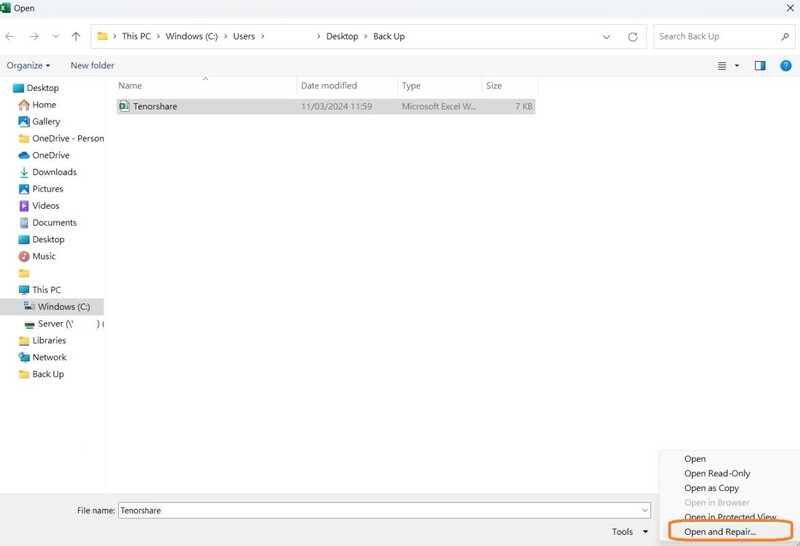Click Desktop in the address path

click(x=342, y=36)
